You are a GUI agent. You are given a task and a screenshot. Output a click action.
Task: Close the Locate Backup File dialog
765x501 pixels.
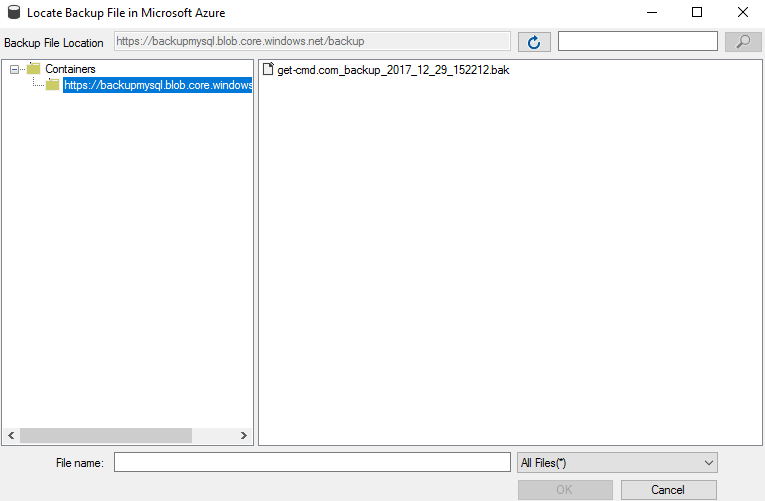click(743, 12)
